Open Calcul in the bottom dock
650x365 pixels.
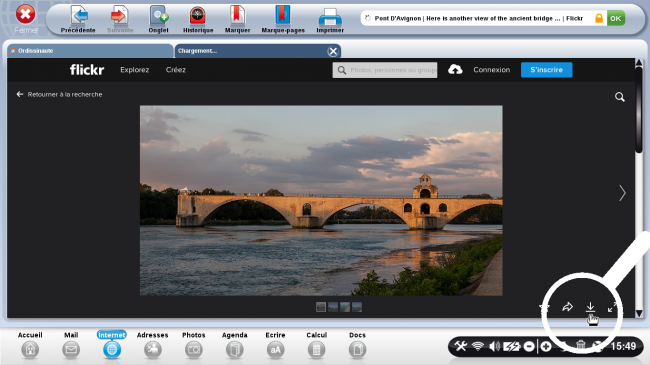point(316,345)
